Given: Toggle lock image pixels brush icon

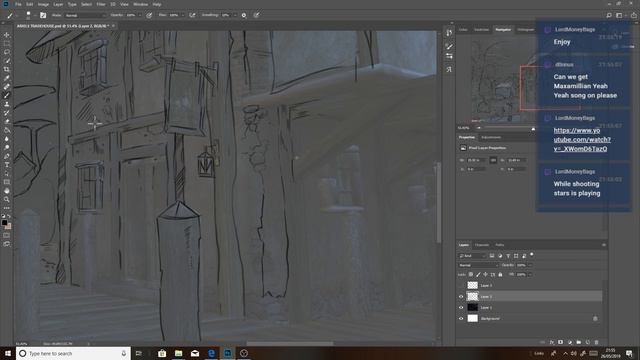Looking at the screenshot, I should 478,274.
